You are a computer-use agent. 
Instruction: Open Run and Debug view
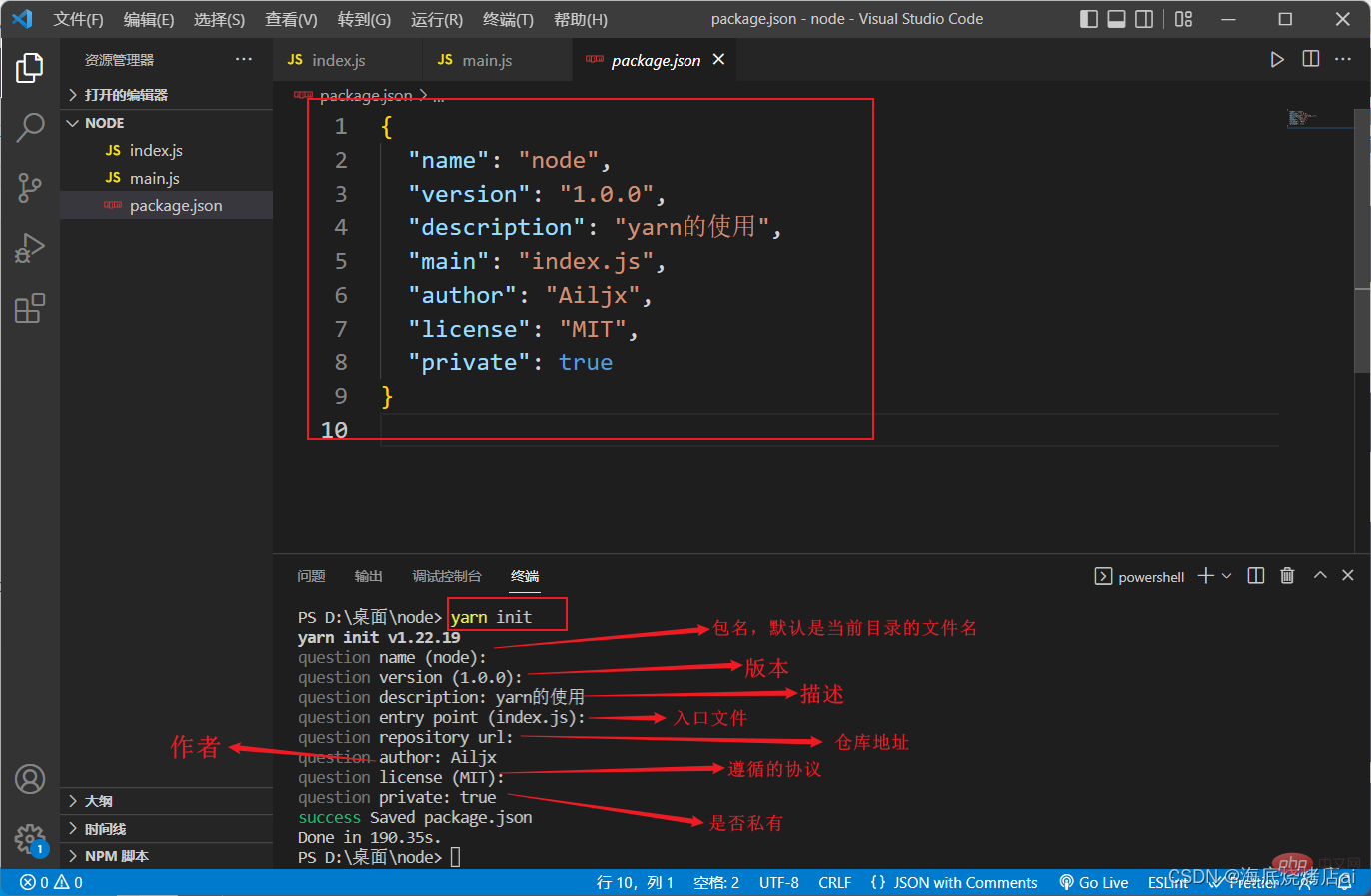(30, 247)
